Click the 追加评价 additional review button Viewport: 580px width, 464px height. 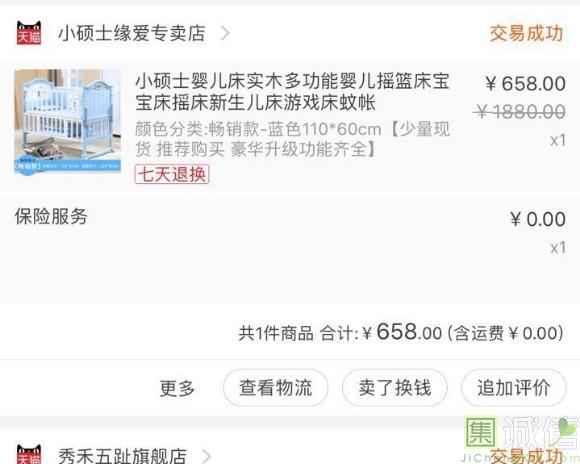tap(514, 388)
